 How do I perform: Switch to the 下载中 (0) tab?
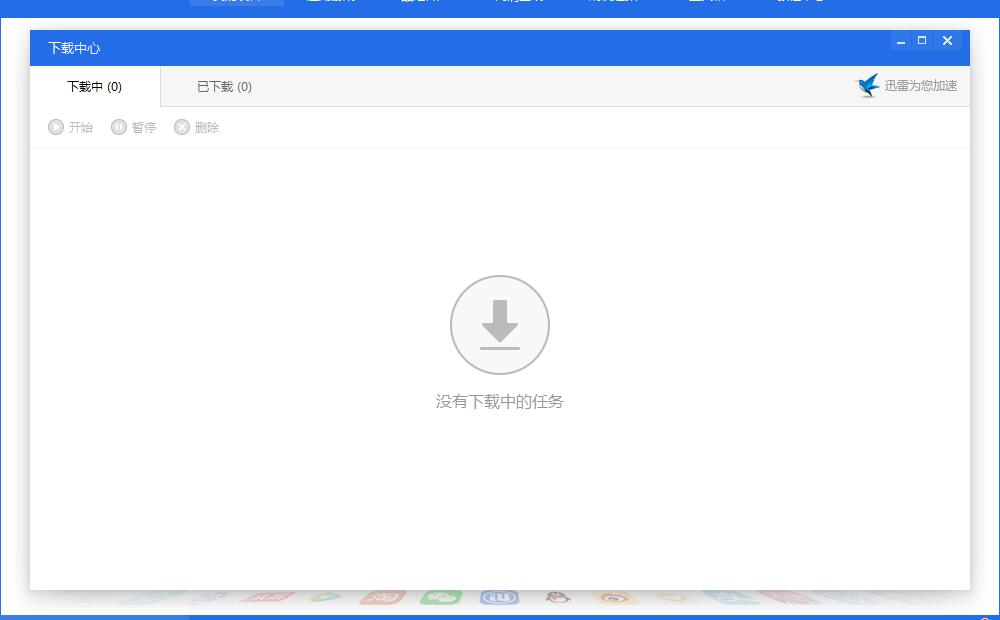95,86
